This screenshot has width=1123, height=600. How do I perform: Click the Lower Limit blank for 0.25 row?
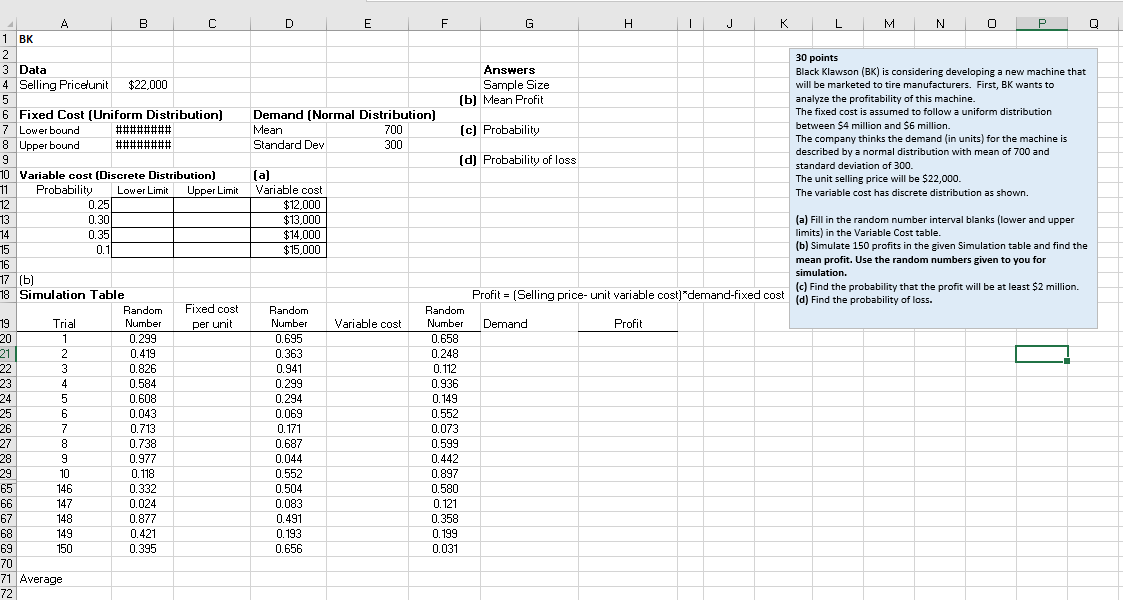(143, 205)
